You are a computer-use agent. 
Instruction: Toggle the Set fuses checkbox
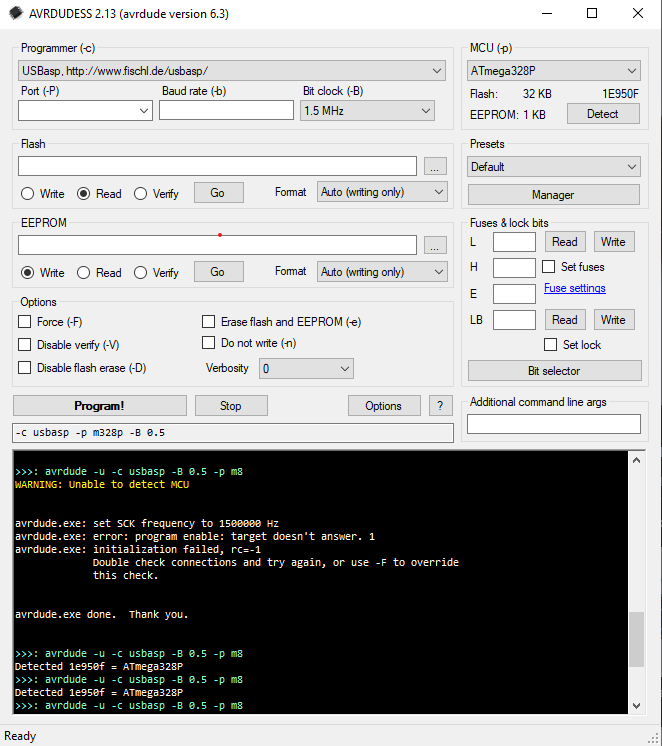click(x=549, y=267)
